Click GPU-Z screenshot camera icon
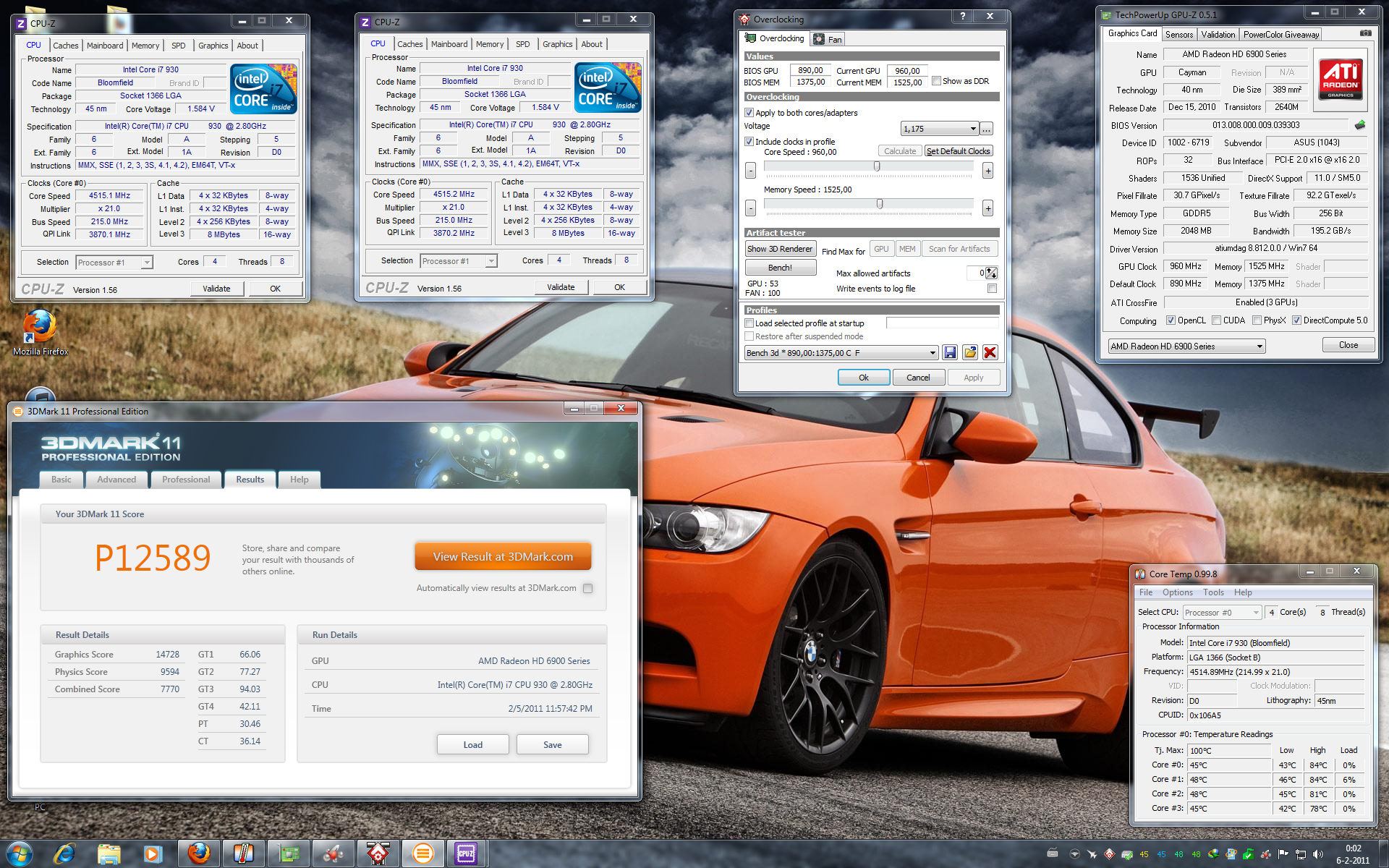 coord(1365,33)
